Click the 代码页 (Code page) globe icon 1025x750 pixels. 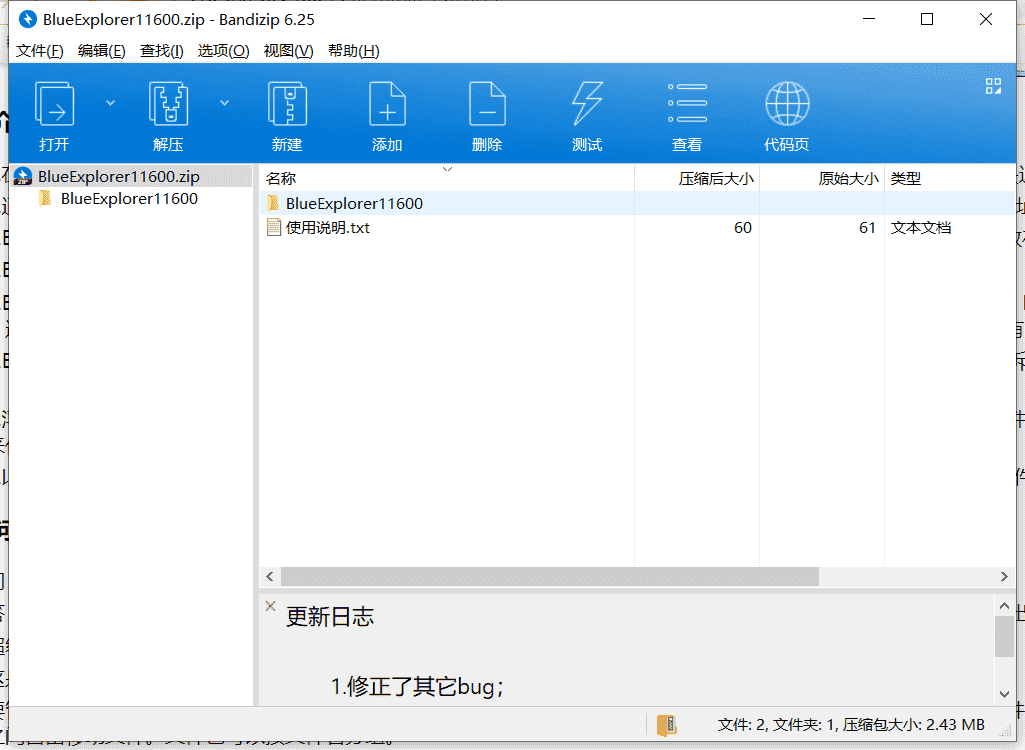click(787, 103)
